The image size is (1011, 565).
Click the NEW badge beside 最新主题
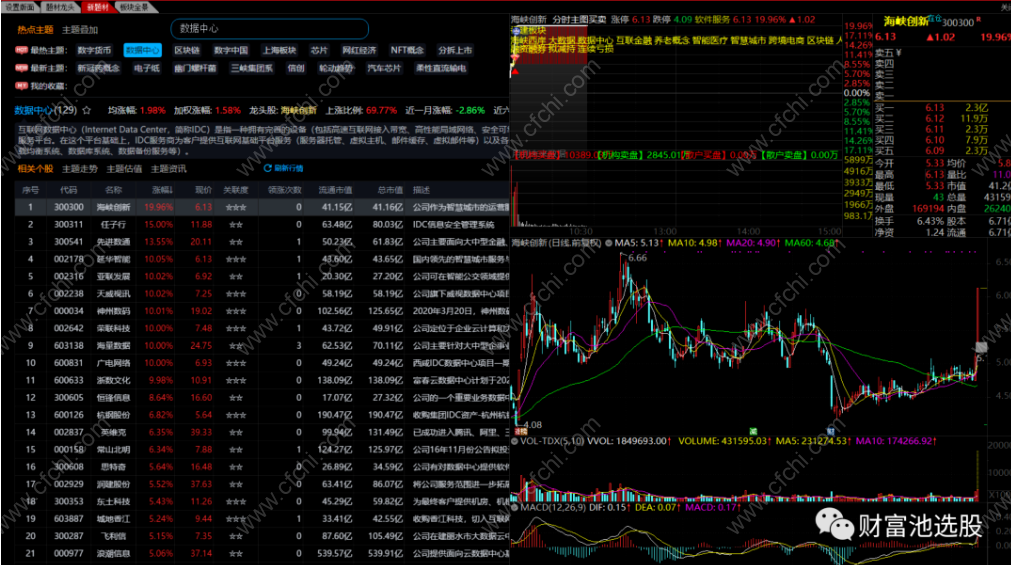[21, 68]
